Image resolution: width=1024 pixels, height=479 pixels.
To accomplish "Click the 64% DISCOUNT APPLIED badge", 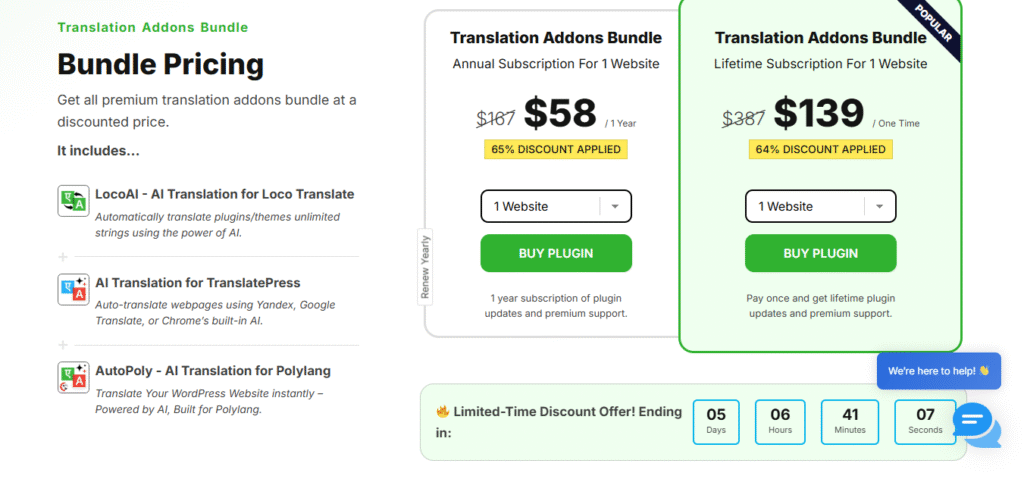I will pos(820,149).
